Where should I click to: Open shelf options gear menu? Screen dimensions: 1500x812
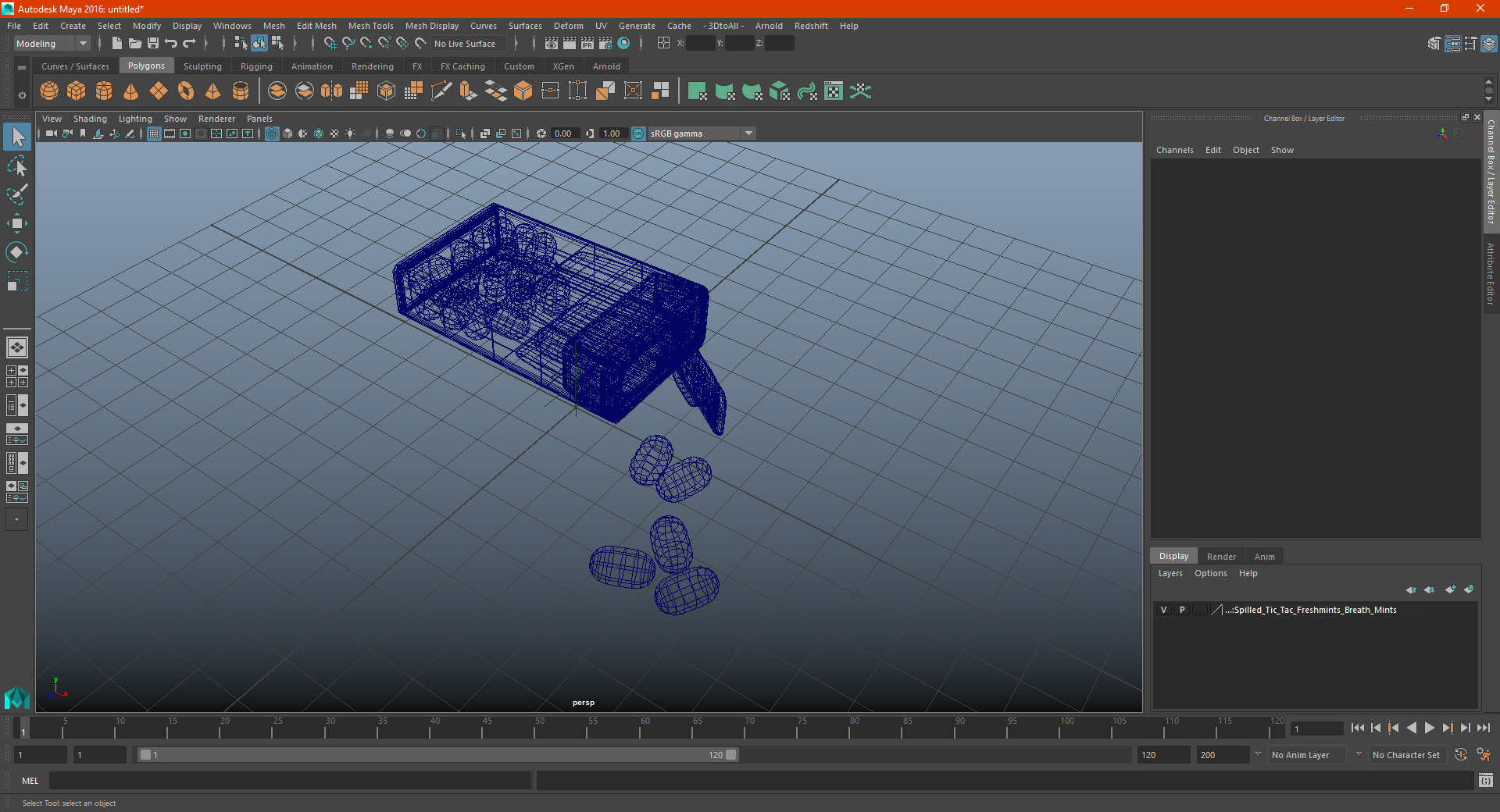point(22,95)
